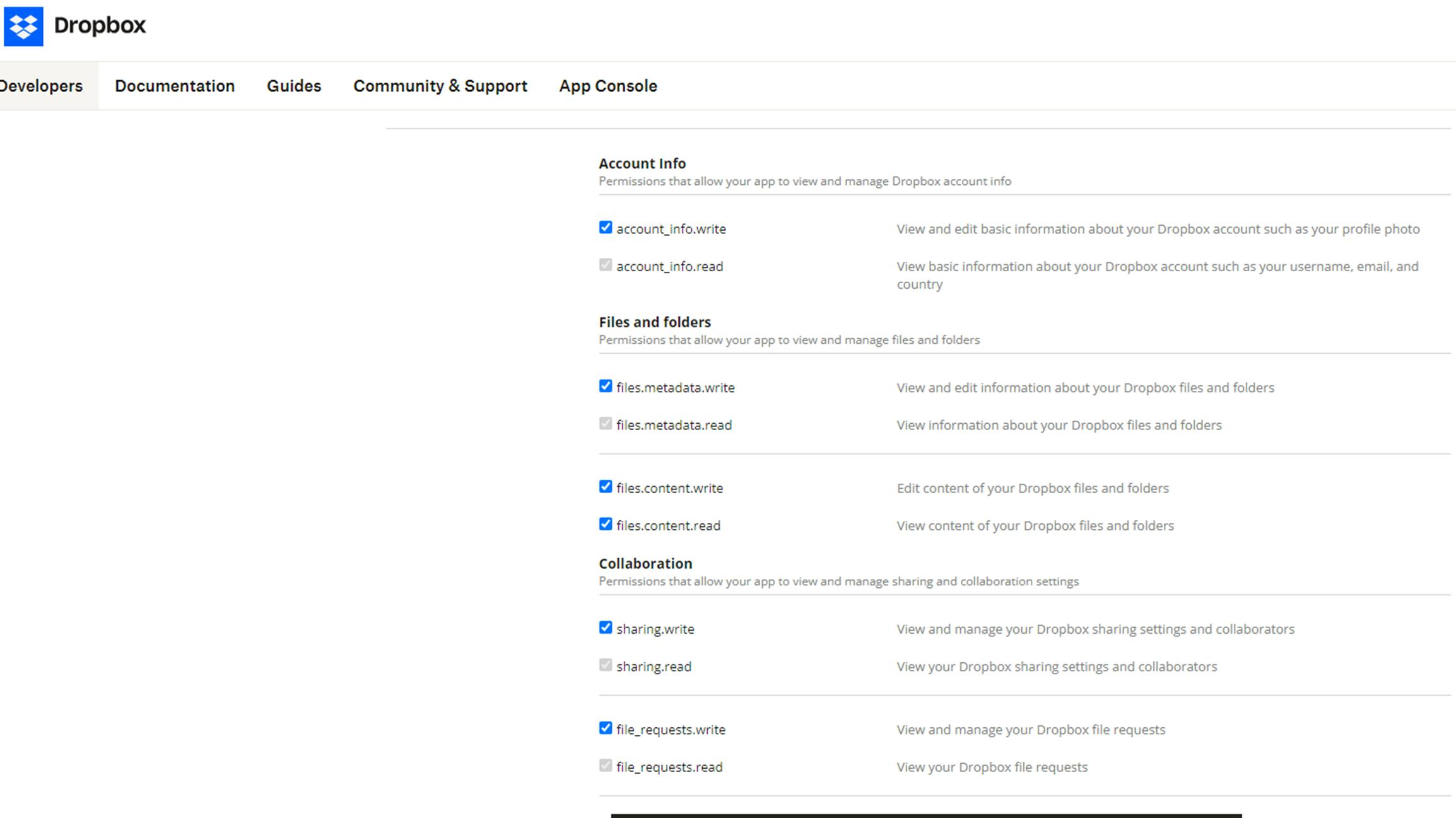The image size is (1456, 818).
Task: Uncheck the files.content.read scope
Action: coord(606,524)
